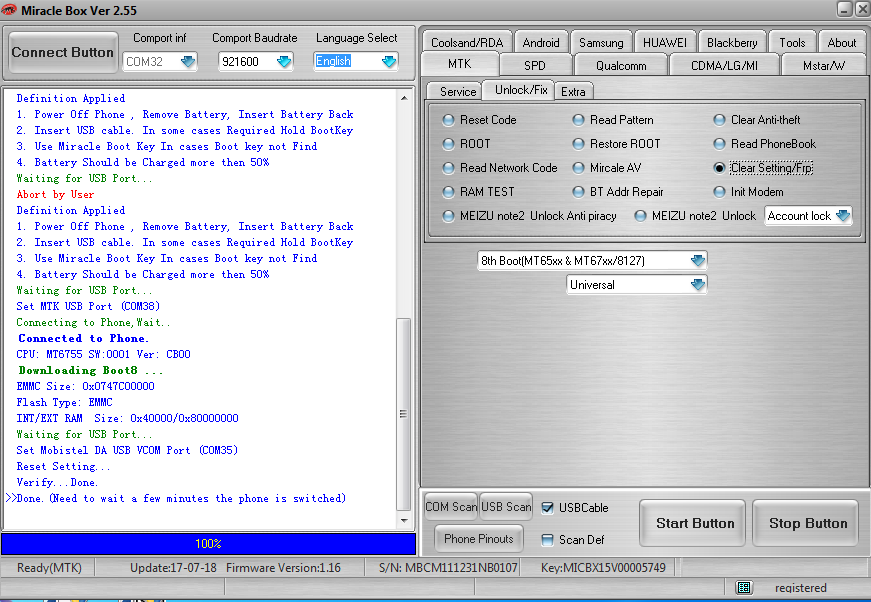Enable the Scan Def checkbox
871x602 pixels.
pos(547,540)
